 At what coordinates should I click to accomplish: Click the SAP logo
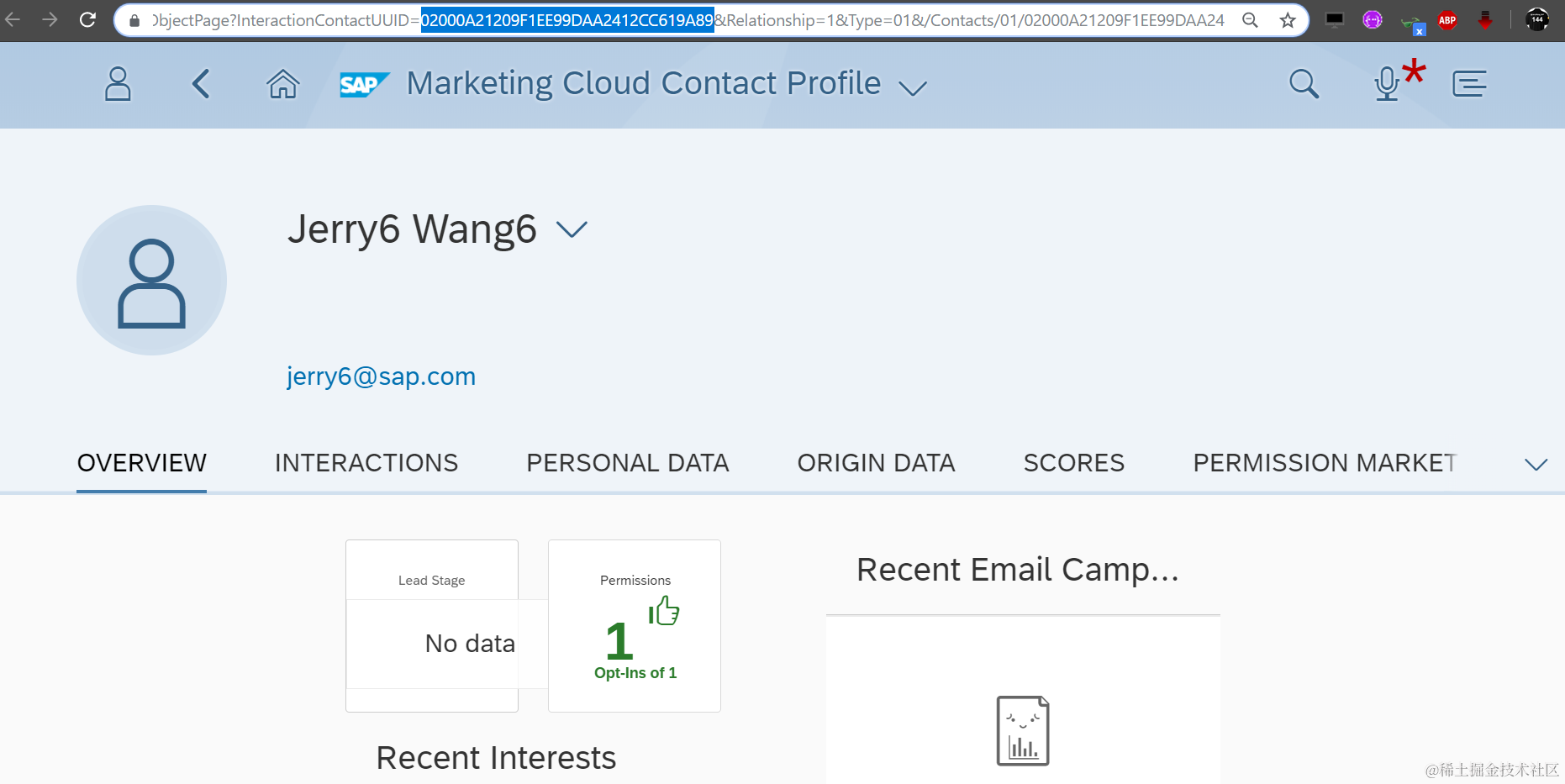[x=364, y=85]
